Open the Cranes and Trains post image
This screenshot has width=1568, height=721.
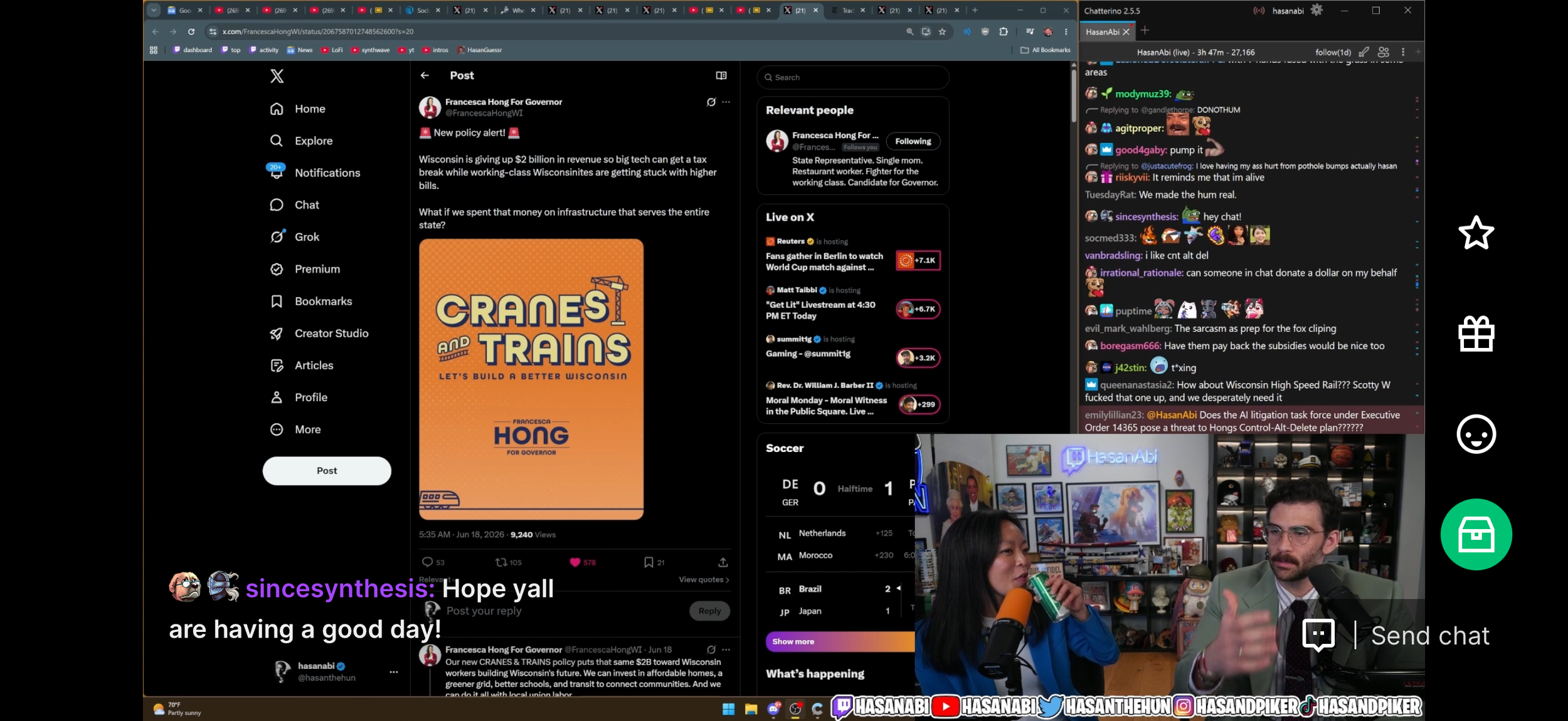pos(531,379)
